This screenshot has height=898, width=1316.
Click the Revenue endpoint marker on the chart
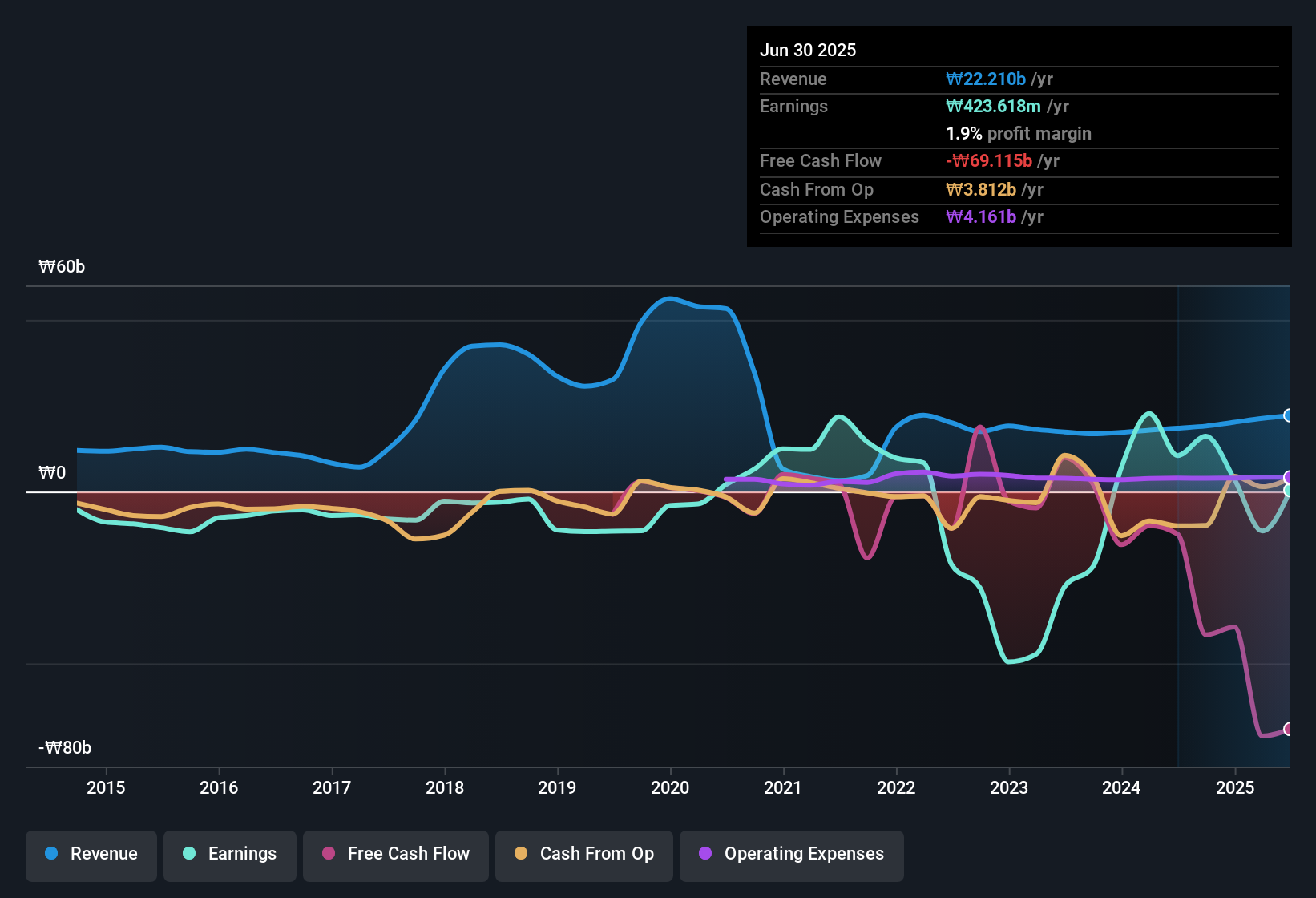pos(1289,415)
